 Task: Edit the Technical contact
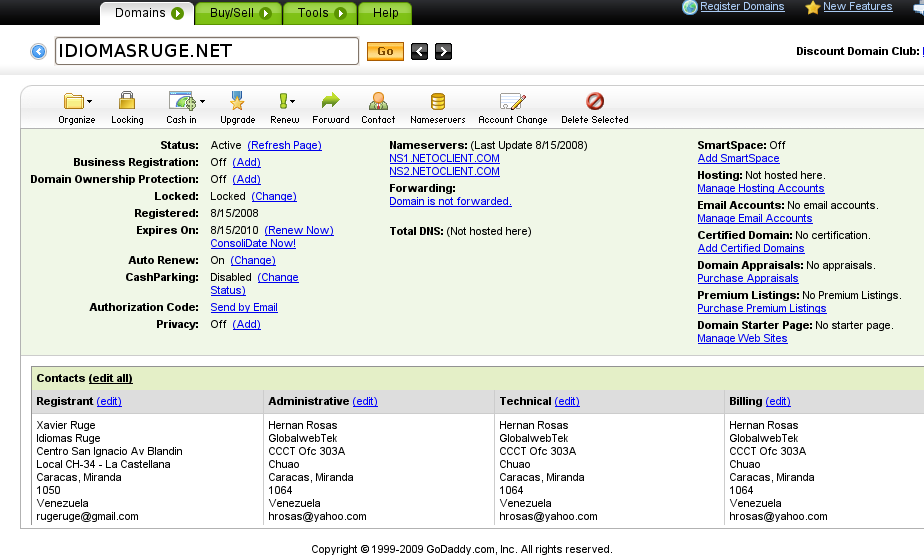[x=567, y=401]
